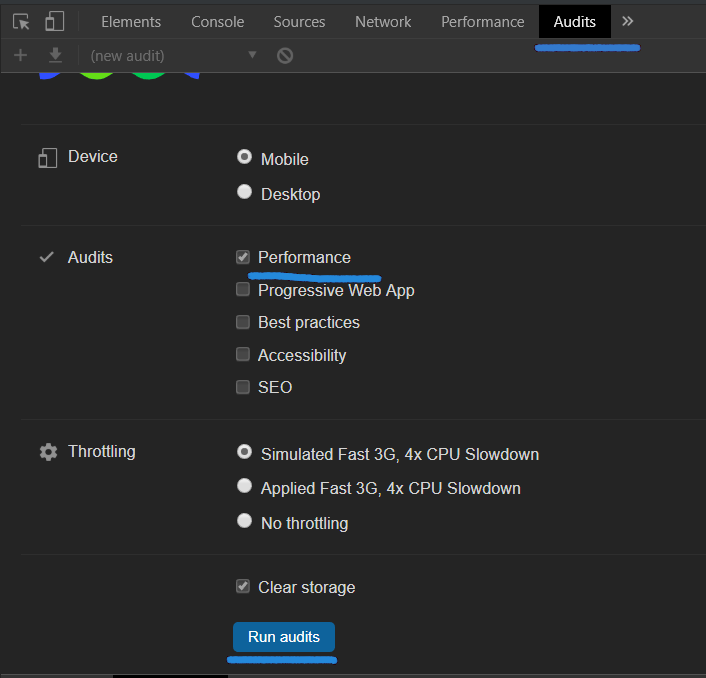
Task: Select the Mobile device radio button
Action: pos(244,157)
